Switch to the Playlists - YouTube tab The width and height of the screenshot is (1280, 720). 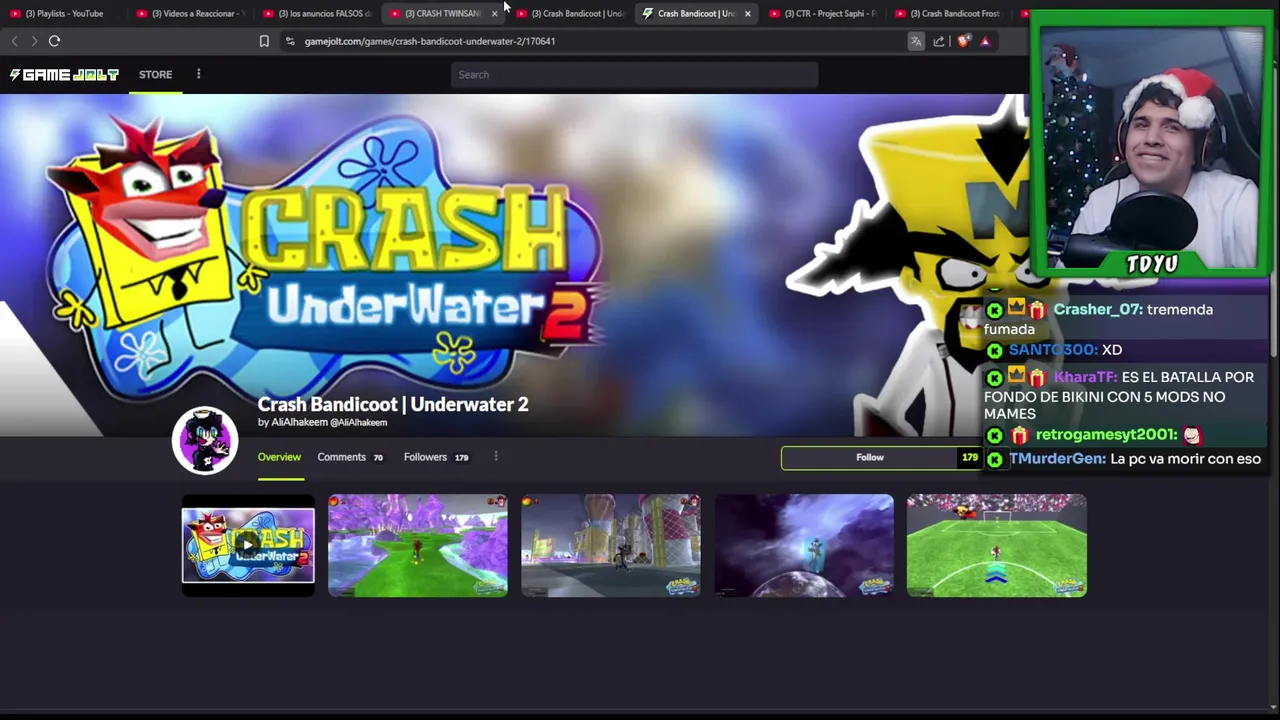pos(63,14)
